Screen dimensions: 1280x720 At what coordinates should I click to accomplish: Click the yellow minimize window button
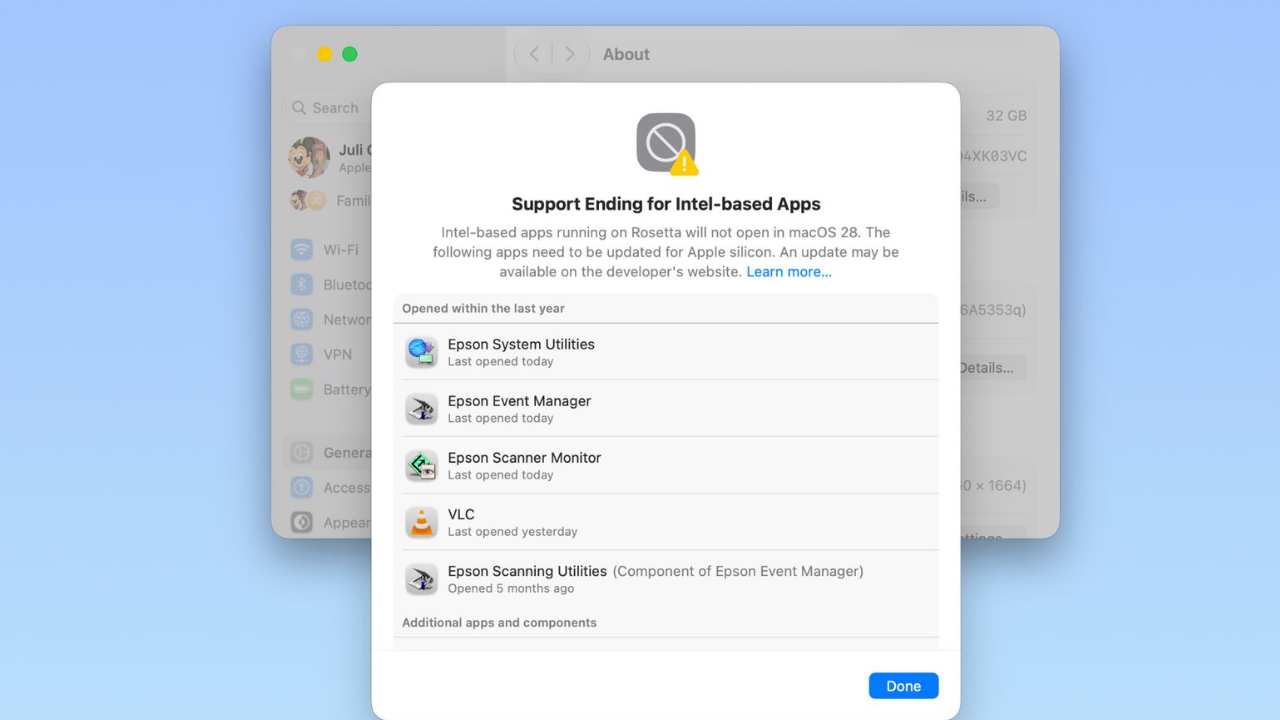point(324,54)
